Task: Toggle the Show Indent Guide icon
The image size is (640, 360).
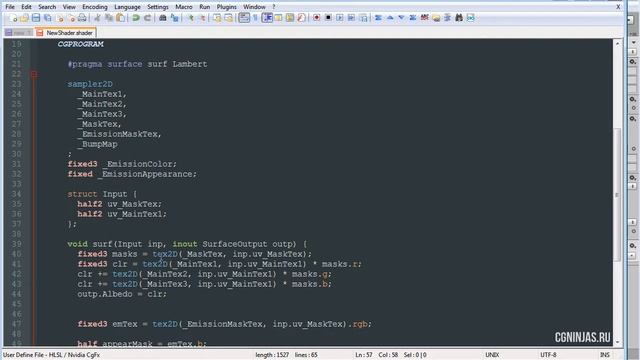Action: click(267, 18)
